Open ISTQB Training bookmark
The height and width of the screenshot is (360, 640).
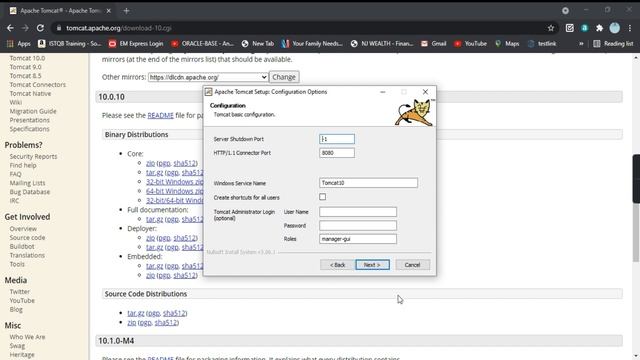69,44
